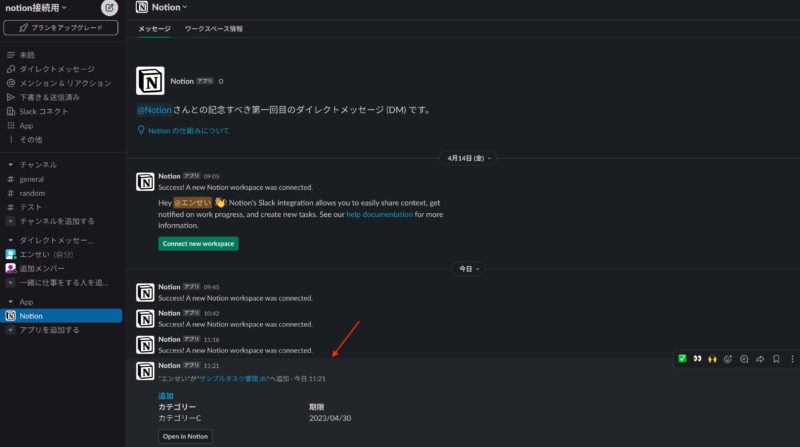This screenshot has height=447, width=800.
Task: Select Notion app in the sidebar
Action: click(61, 316)
